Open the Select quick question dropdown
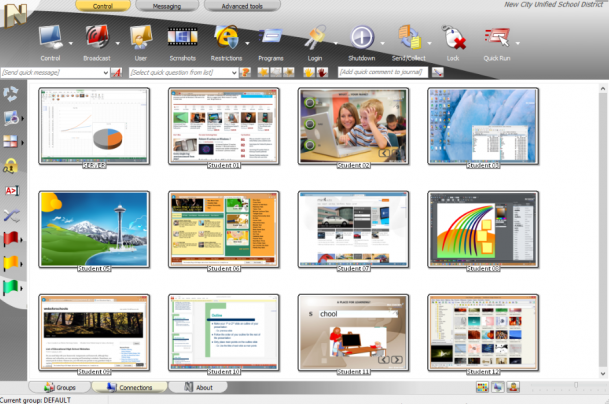Viewport: 609px width, 404px height. pyautogui.click(x=234, y=73)
